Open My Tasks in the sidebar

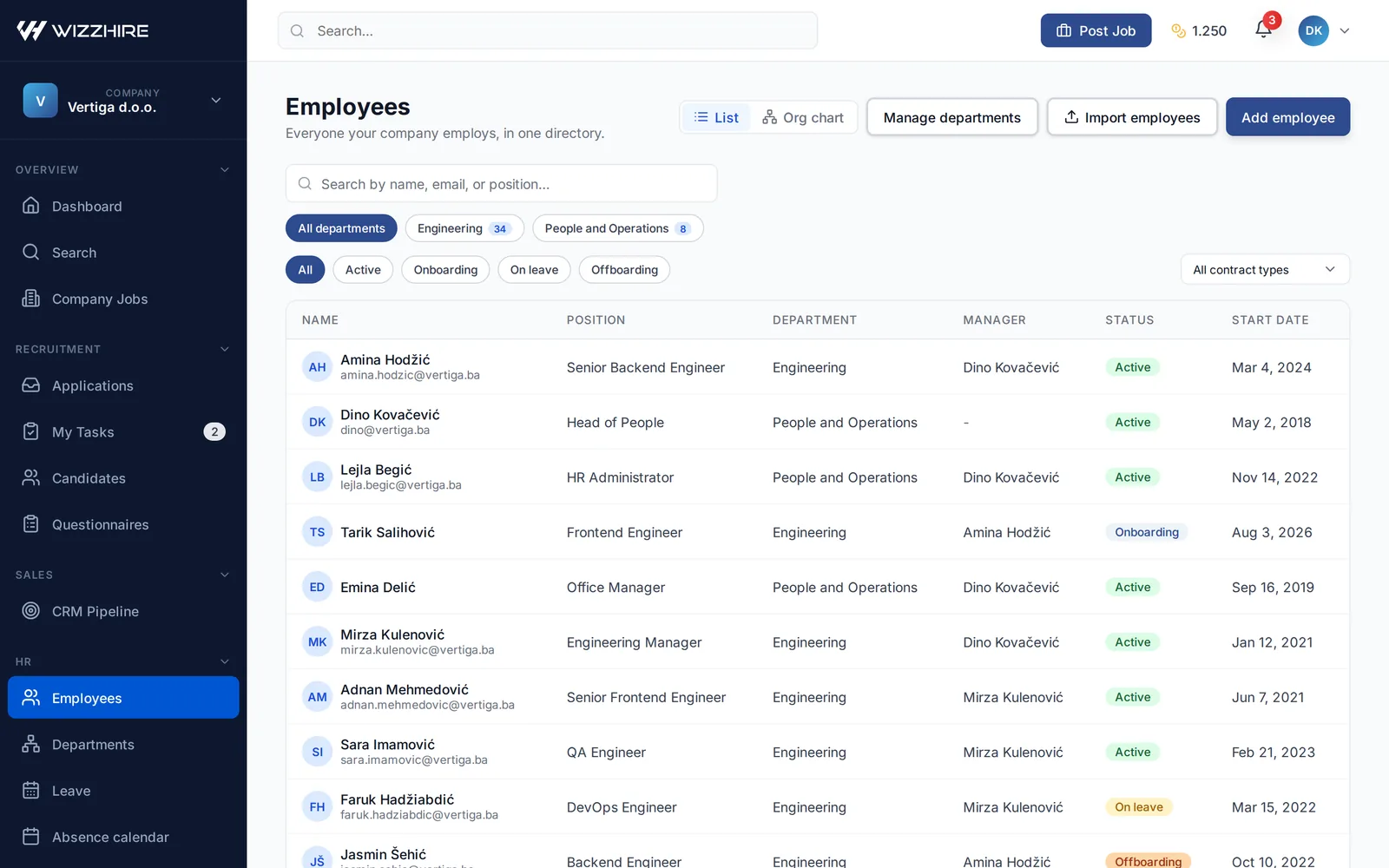[123, 431]
